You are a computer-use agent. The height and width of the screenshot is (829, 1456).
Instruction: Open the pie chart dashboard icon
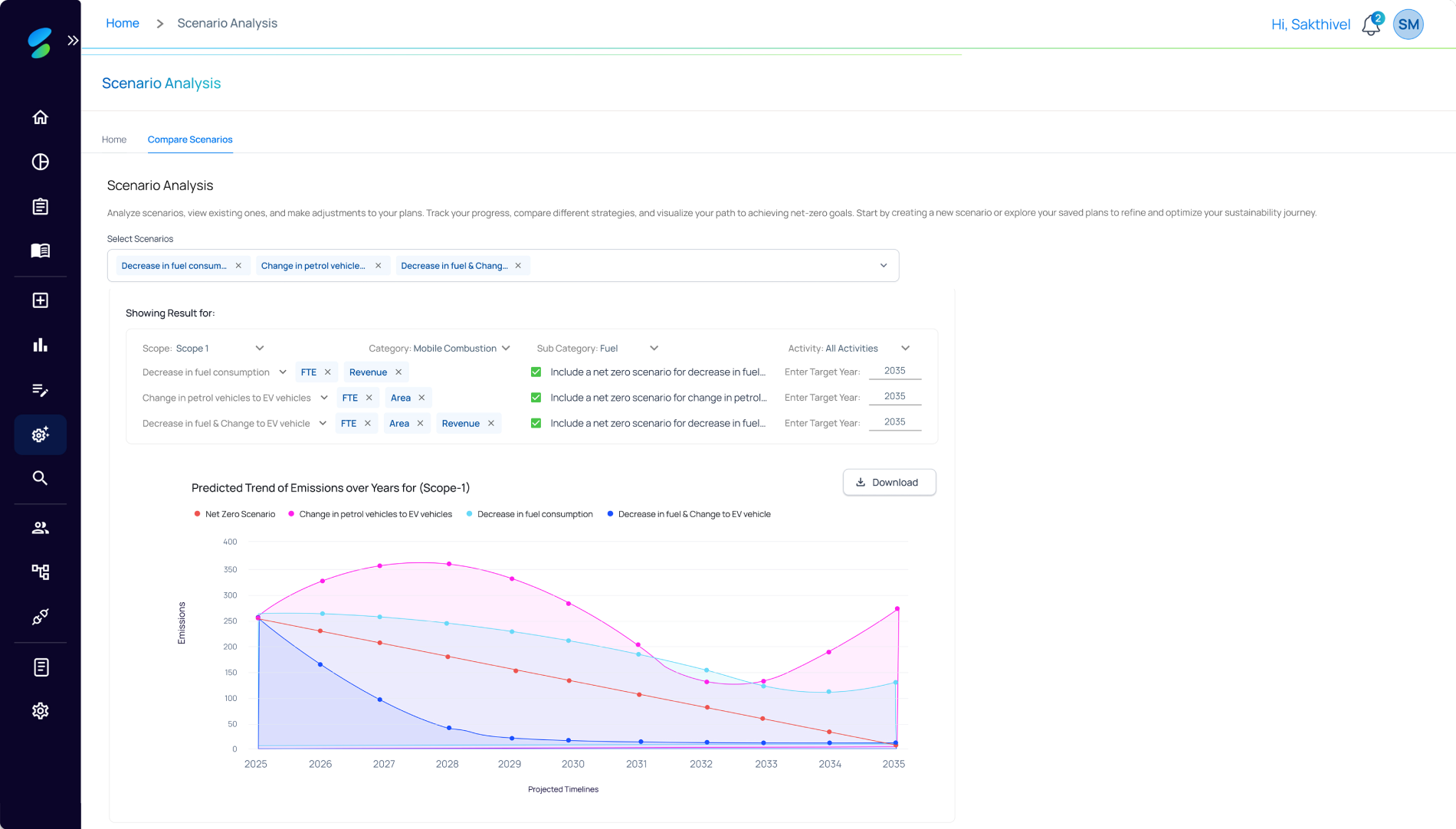coord(41,162)
